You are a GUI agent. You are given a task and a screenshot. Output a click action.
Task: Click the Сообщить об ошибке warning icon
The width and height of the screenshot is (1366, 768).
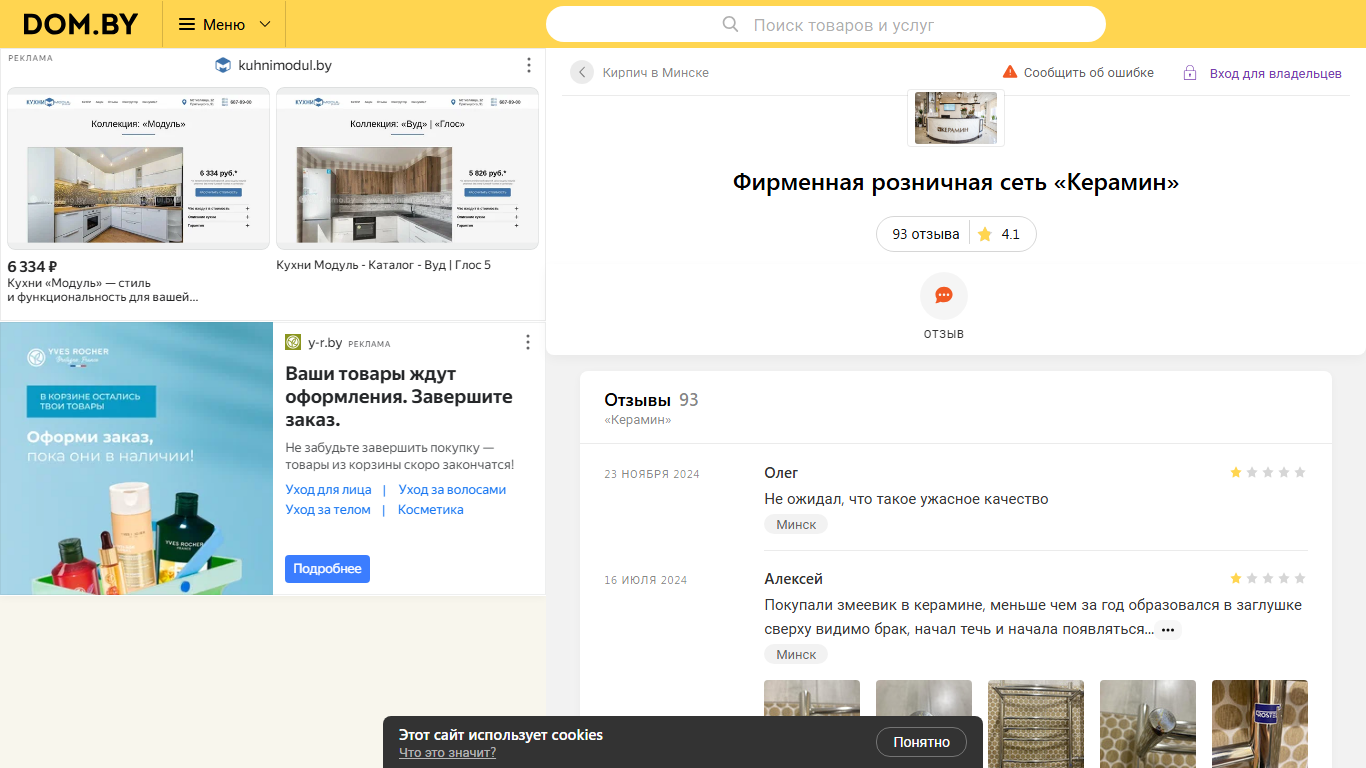click(x=1010, y=72)
